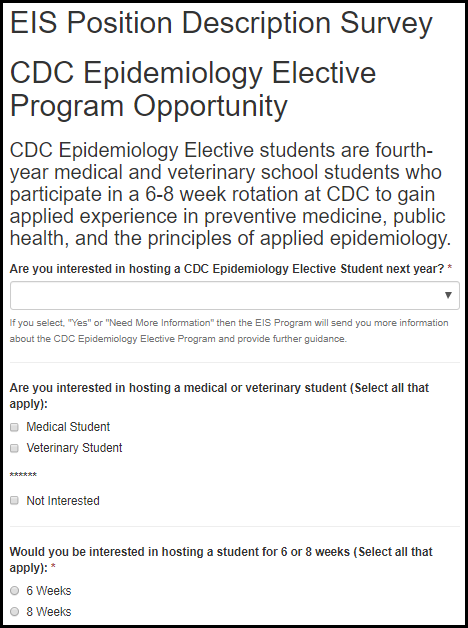Screen dimensions: 468x628
Task: Click the CDC Epidemiology Elective Program Opportunity heading
Action: click(193, 90)
